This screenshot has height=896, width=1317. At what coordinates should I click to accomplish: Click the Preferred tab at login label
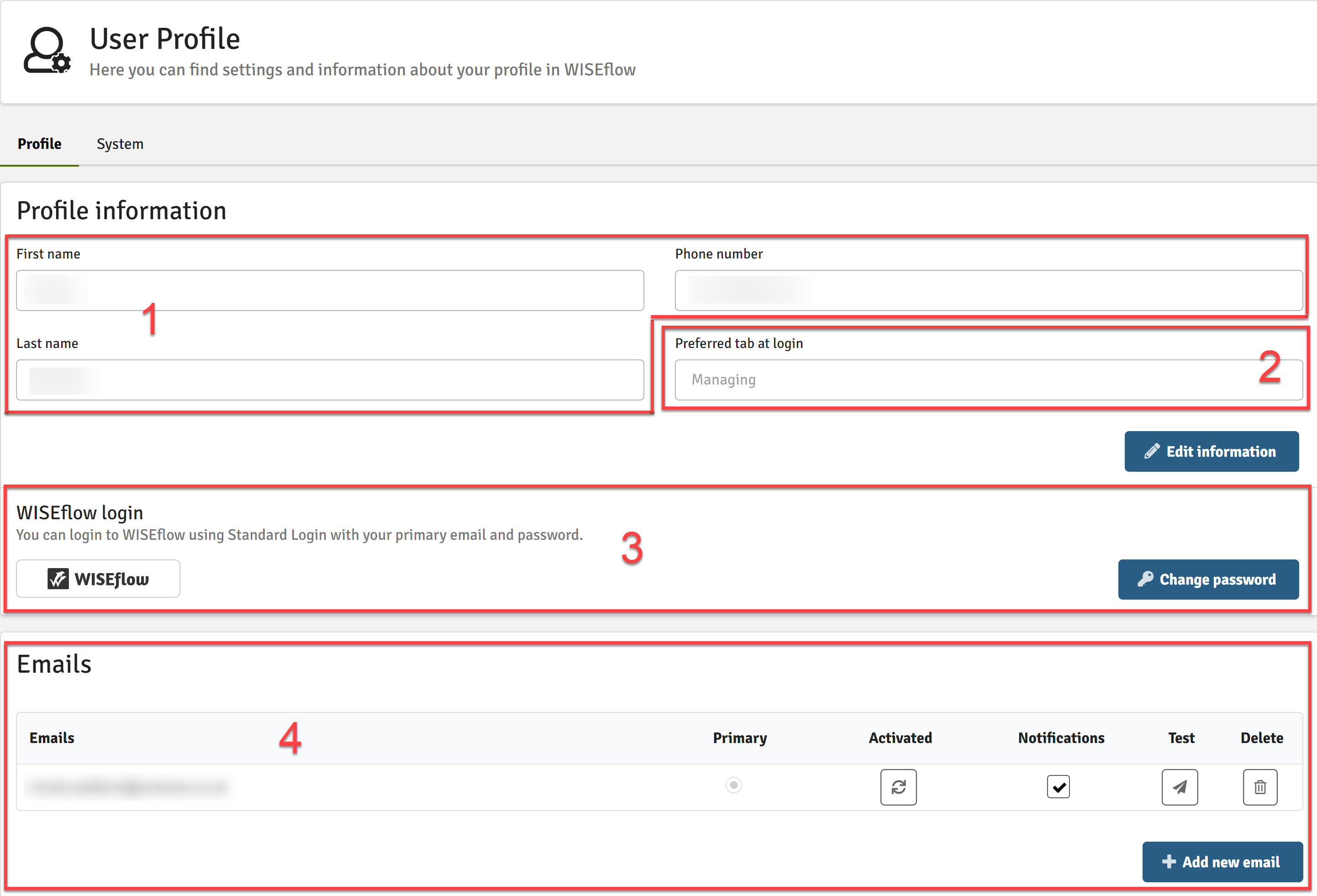[738, 343]
